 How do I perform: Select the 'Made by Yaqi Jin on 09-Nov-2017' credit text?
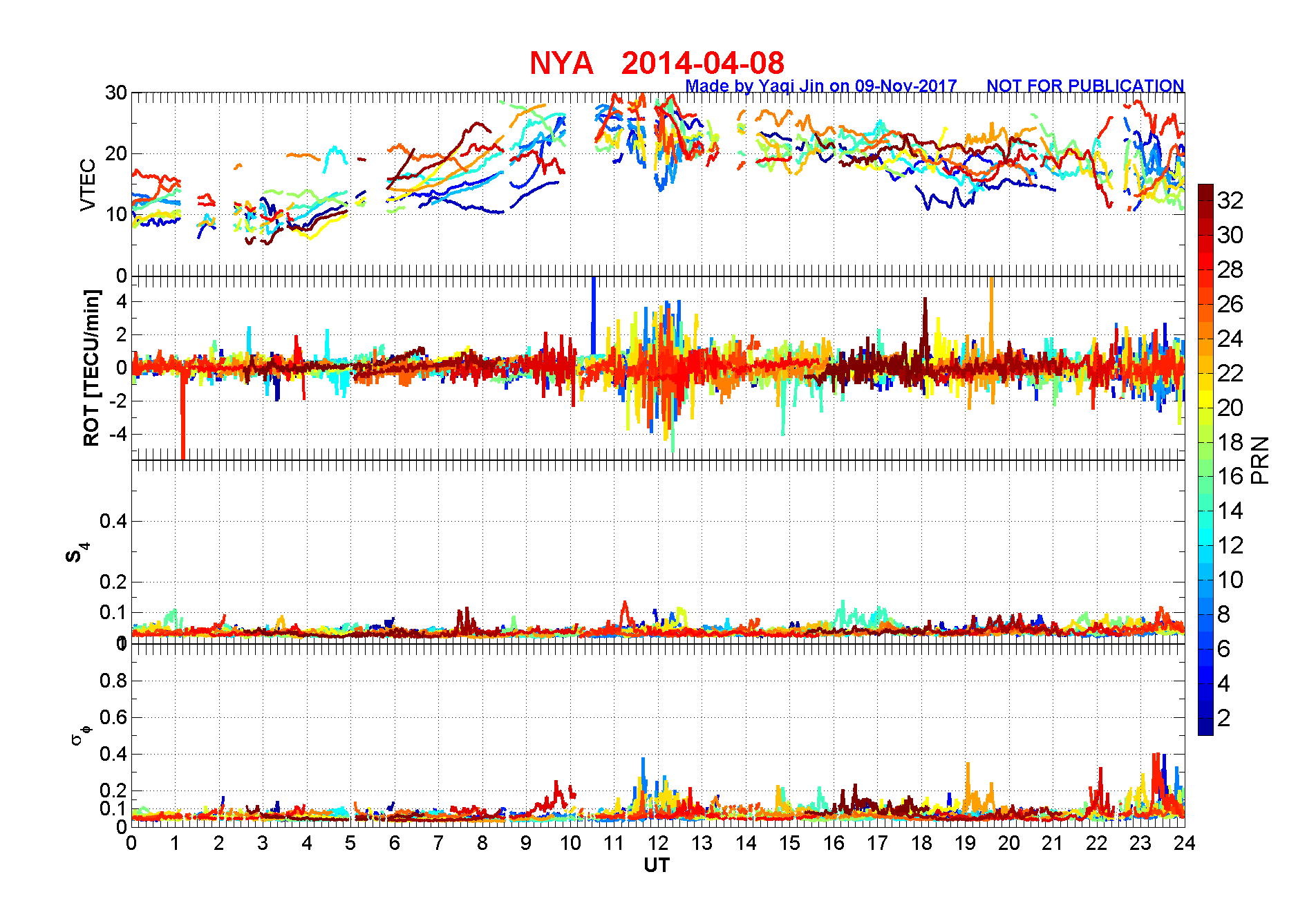(821, 86)
